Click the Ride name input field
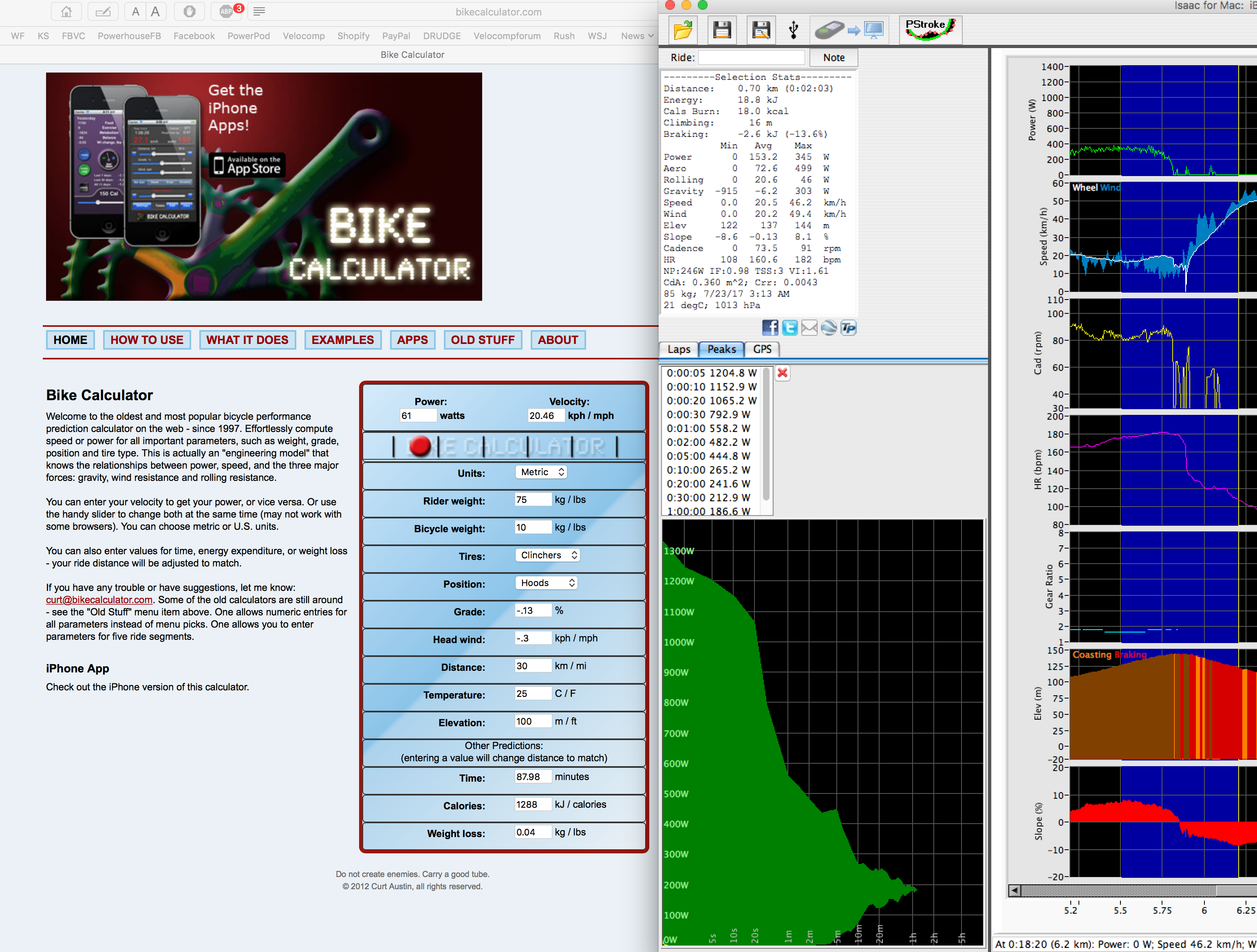The height and width of the screenshot is (952, 1257). pyautogui.click(x=751, y=57)
